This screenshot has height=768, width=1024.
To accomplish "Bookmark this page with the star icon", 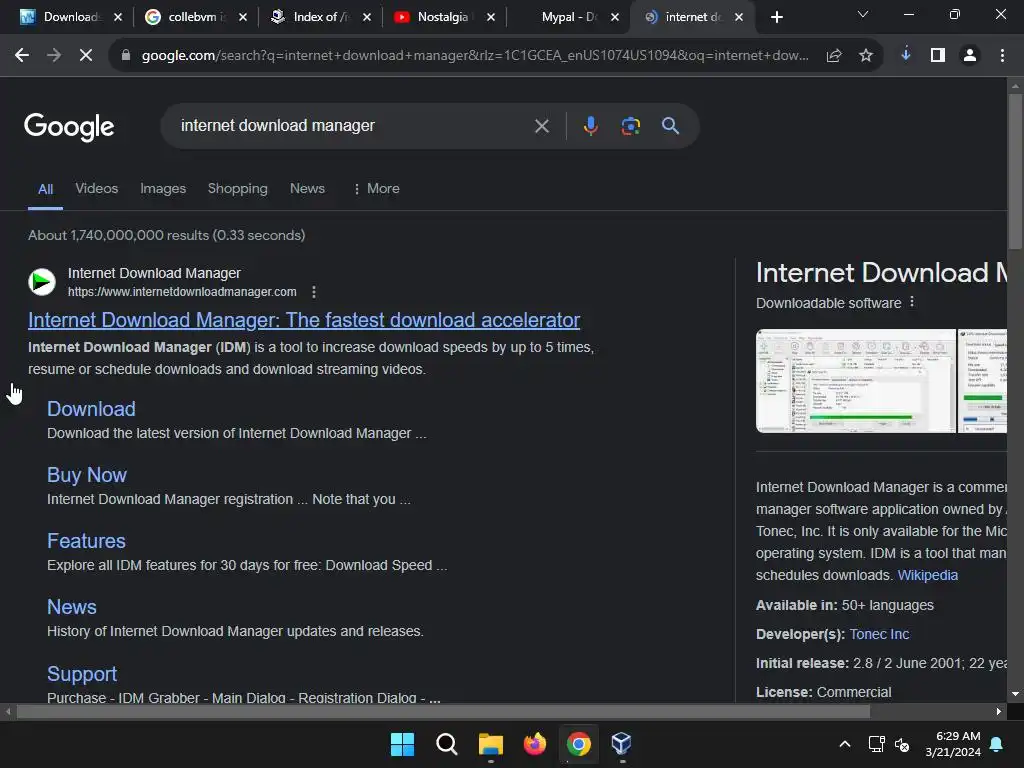I will [866, 56].
